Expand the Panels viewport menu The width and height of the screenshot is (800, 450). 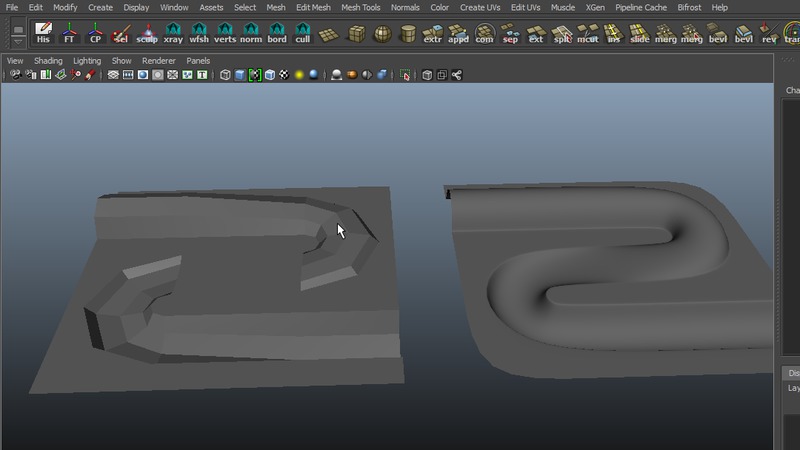point(198,61)
